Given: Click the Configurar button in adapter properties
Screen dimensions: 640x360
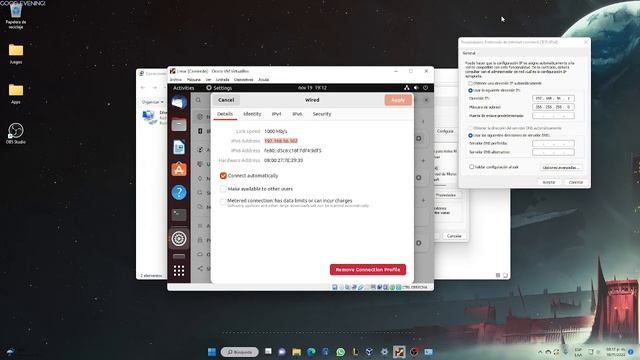Looking at the screenshot, I should point(445,131).
